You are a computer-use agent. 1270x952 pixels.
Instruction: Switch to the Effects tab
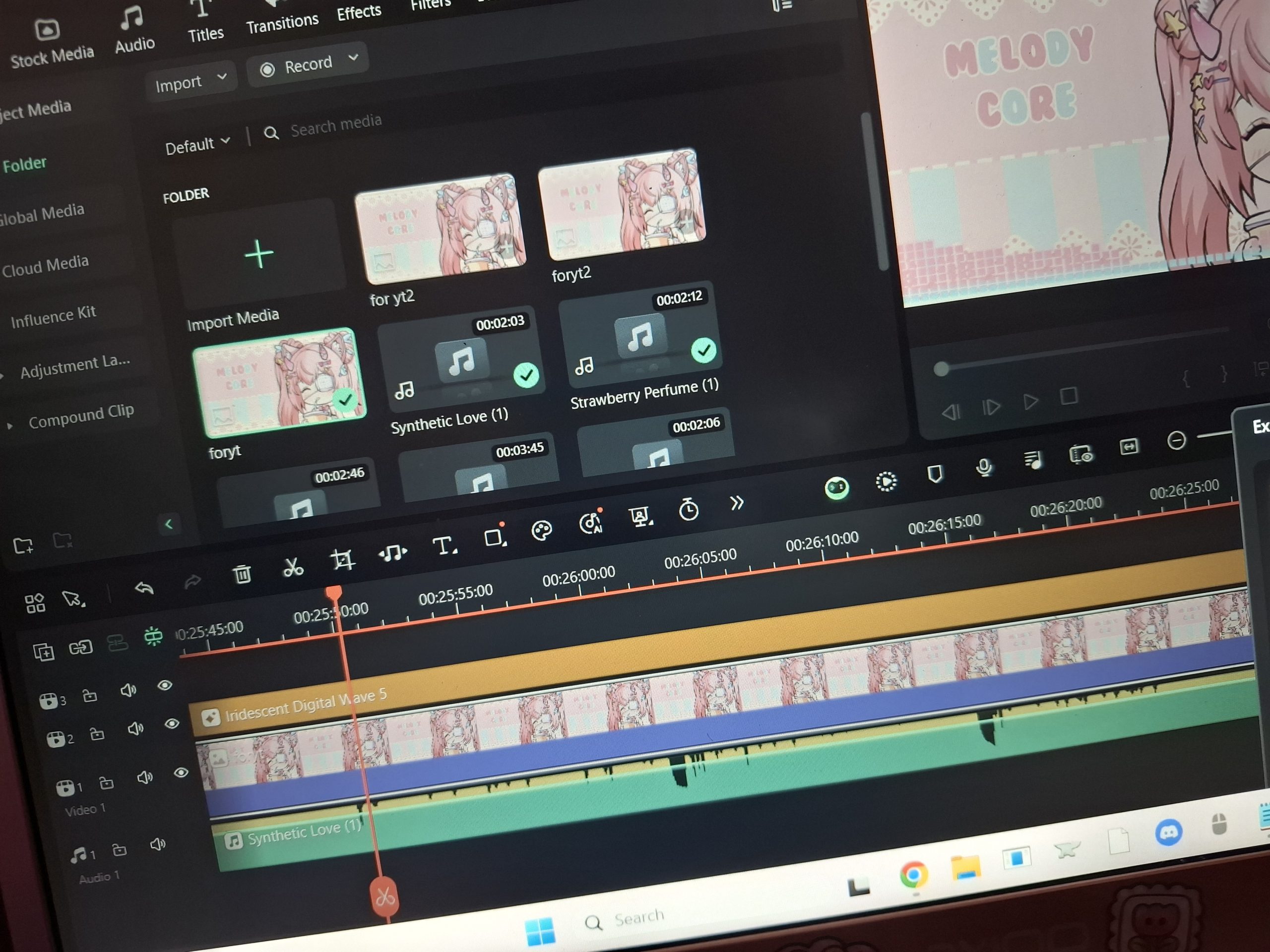click(x=359, y=10)
